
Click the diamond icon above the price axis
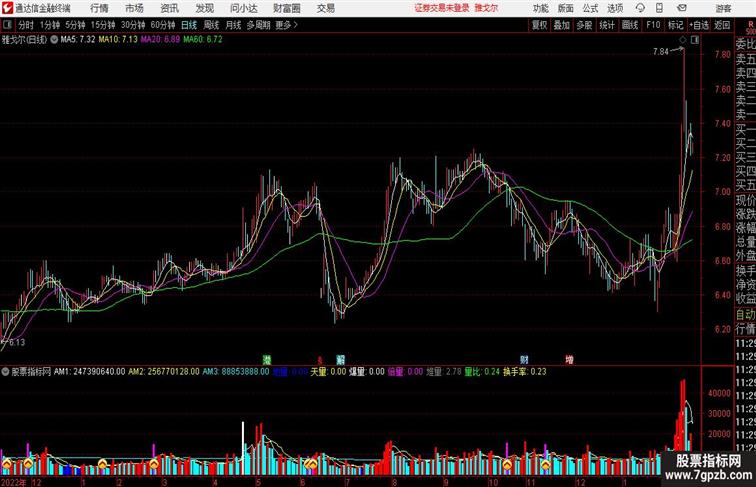coord(683,40)
